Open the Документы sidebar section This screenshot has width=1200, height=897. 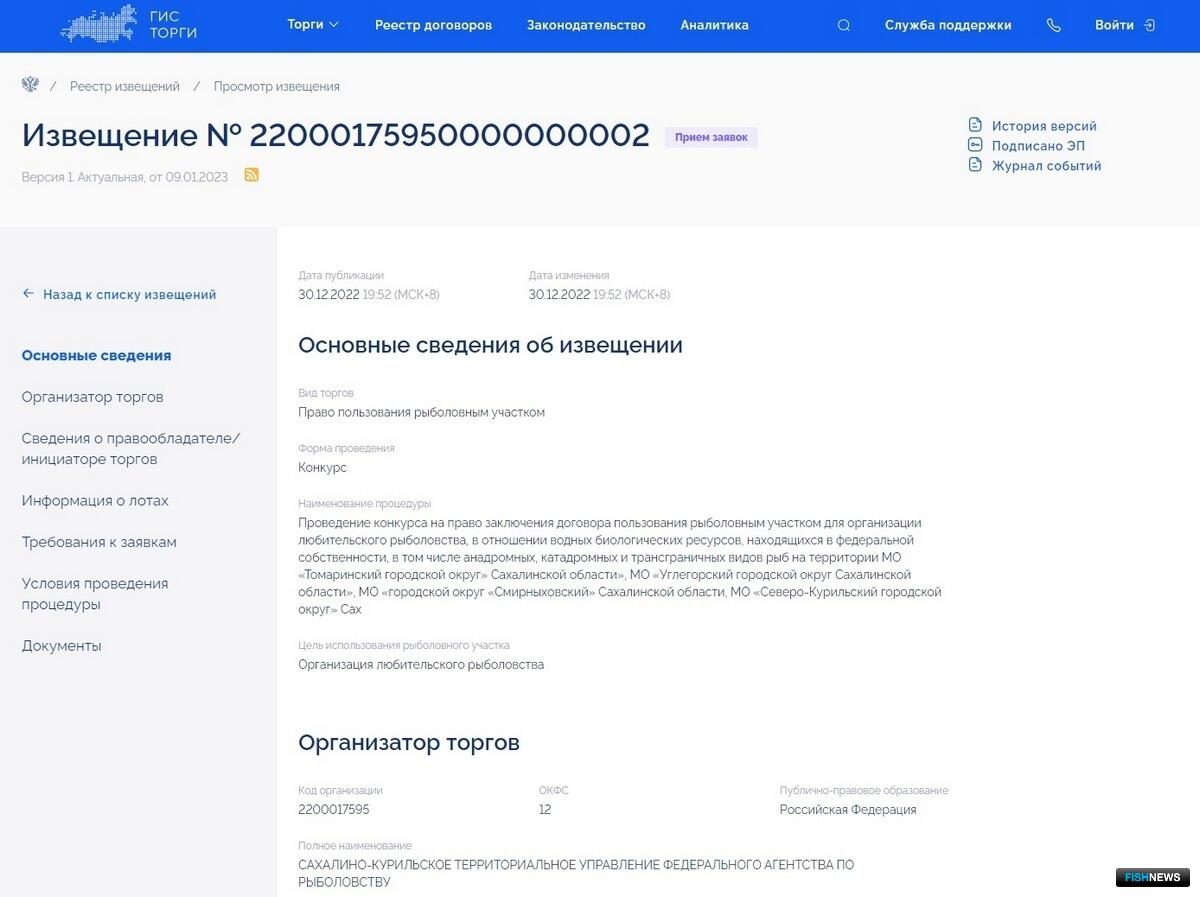pyautogui.click(x=62, y=646)
